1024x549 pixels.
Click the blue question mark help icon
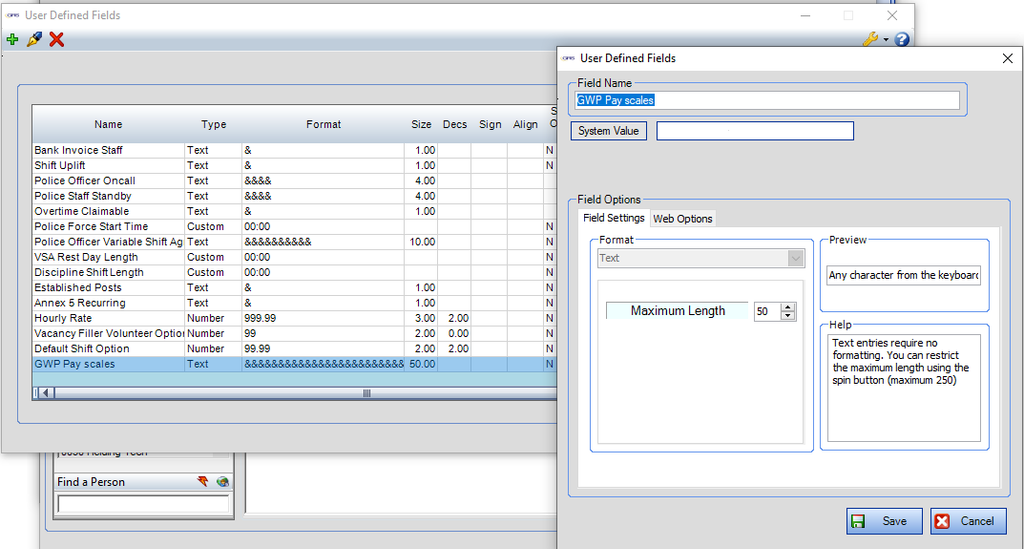(902, 40)
